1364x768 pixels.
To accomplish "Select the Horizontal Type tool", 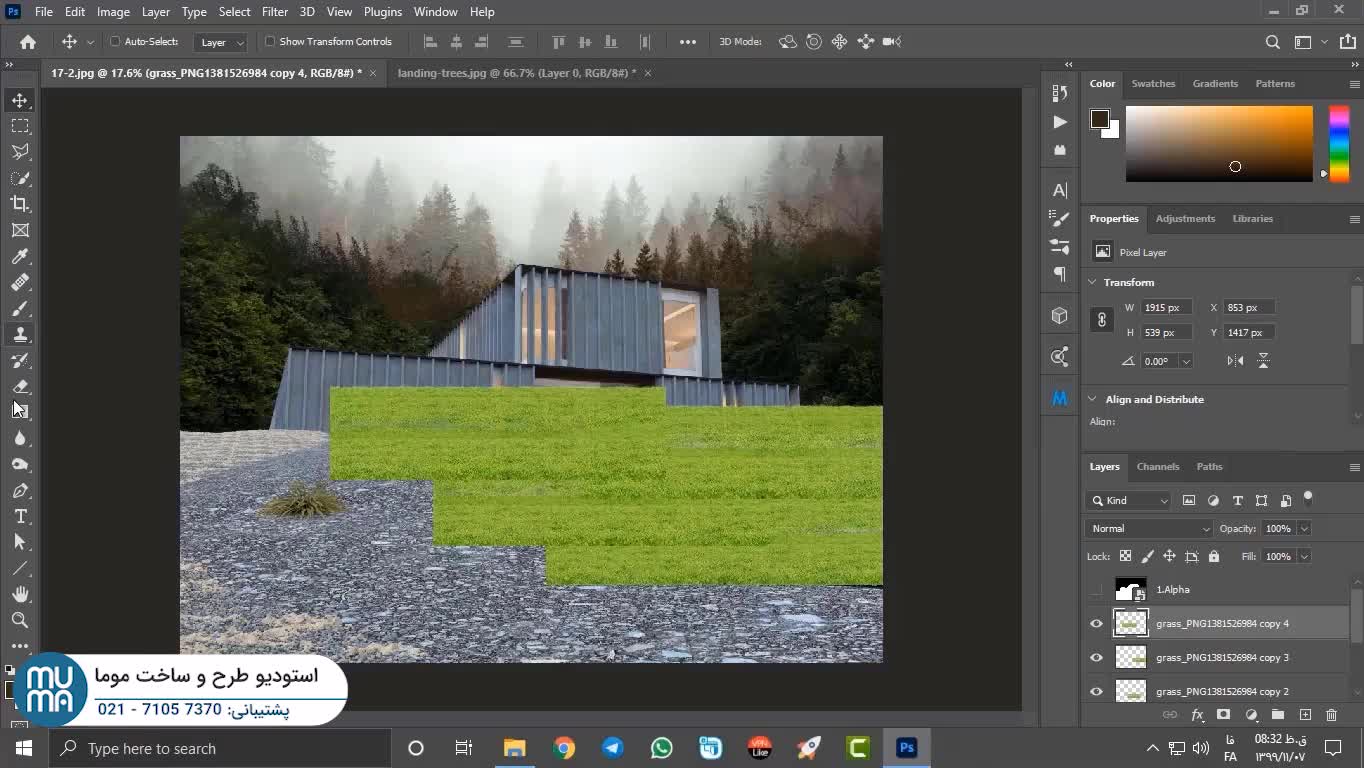I will [x=20, y=516].
